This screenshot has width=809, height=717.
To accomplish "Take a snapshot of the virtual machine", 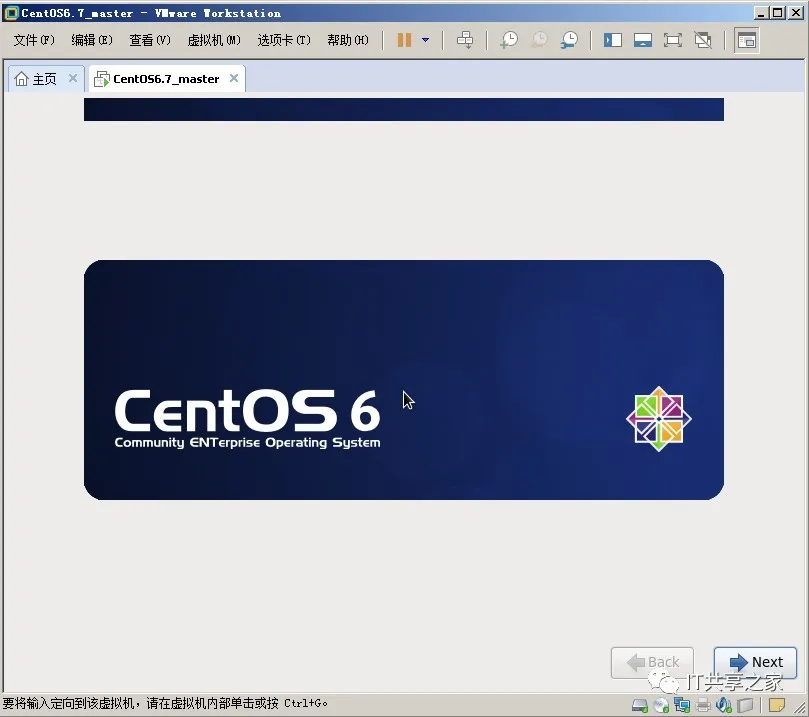I will point(509,40).
